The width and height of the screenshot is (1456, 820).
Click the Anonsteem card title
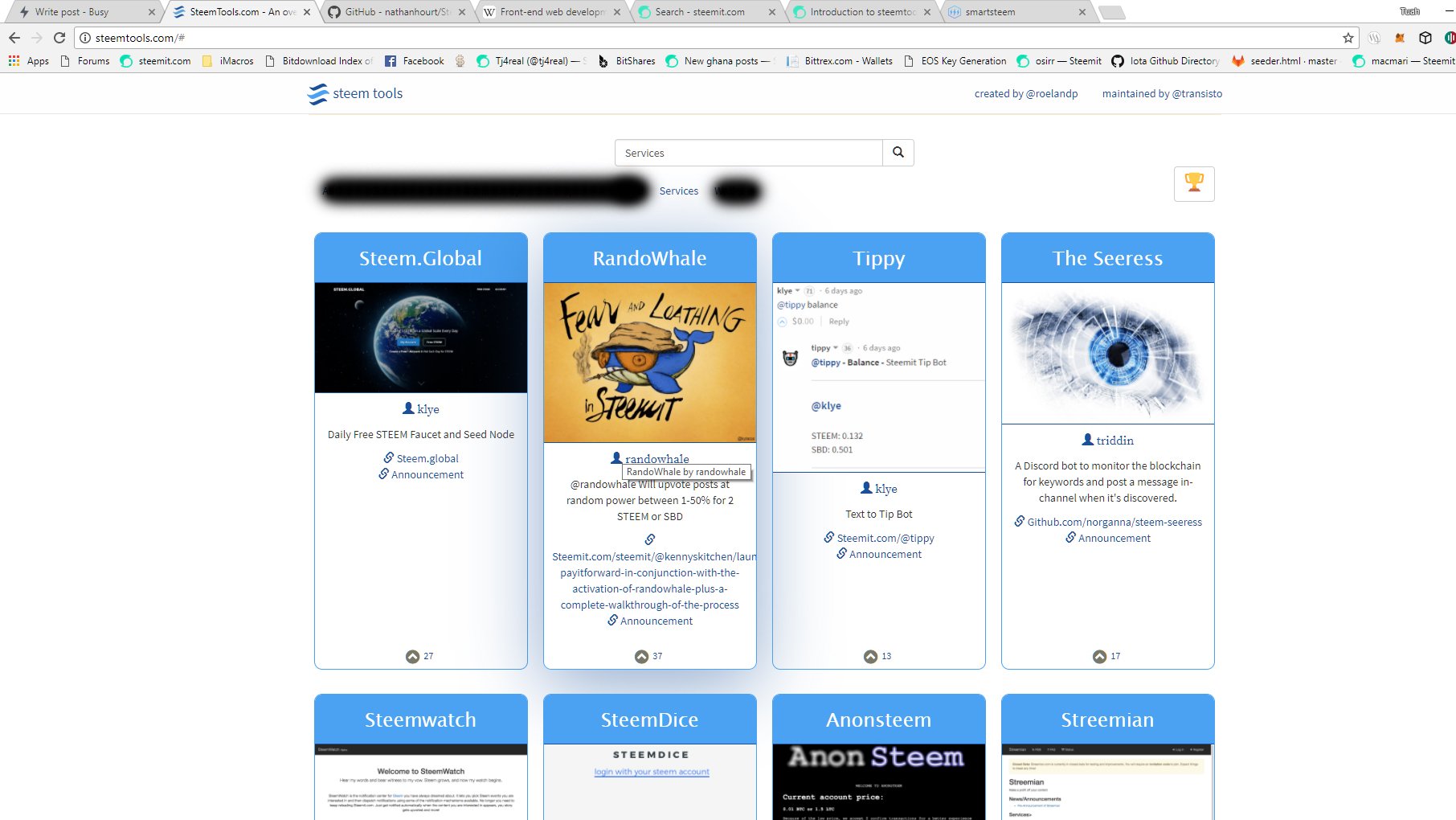879,720
